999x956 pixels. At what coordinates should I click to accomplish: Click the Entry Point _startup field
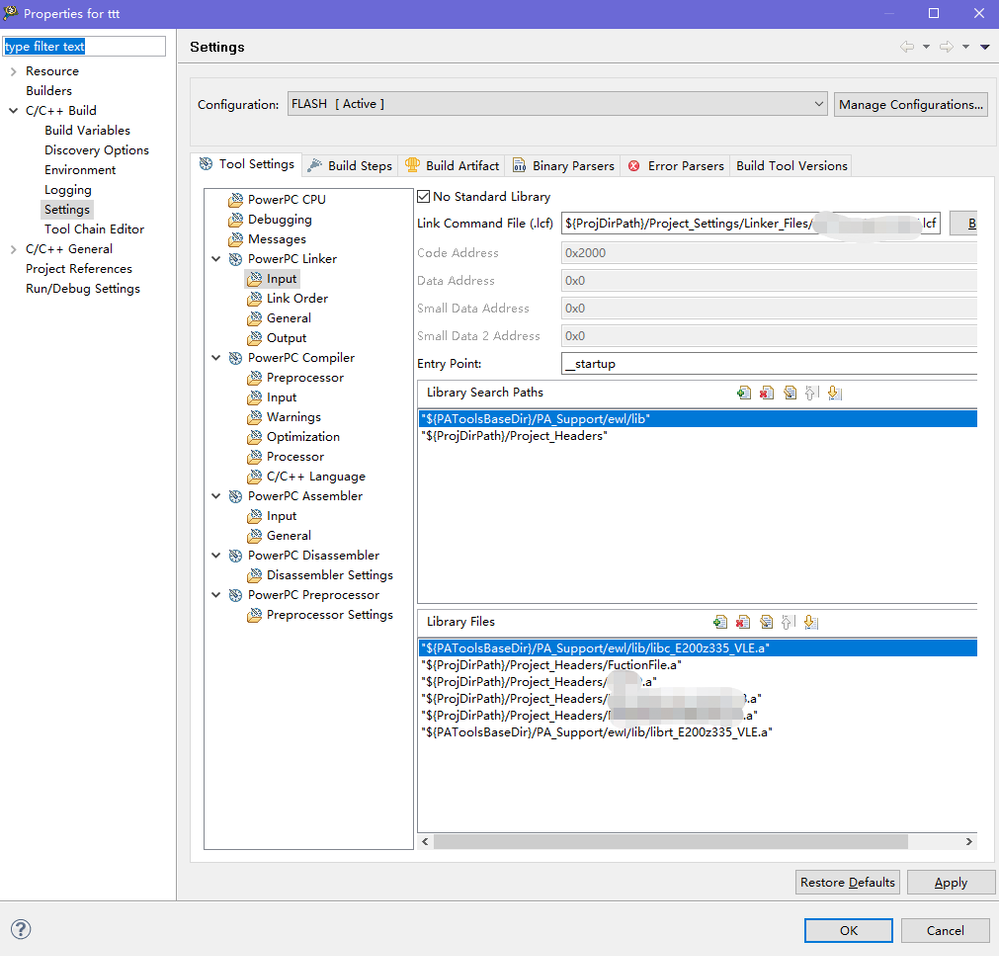[769, 364]
